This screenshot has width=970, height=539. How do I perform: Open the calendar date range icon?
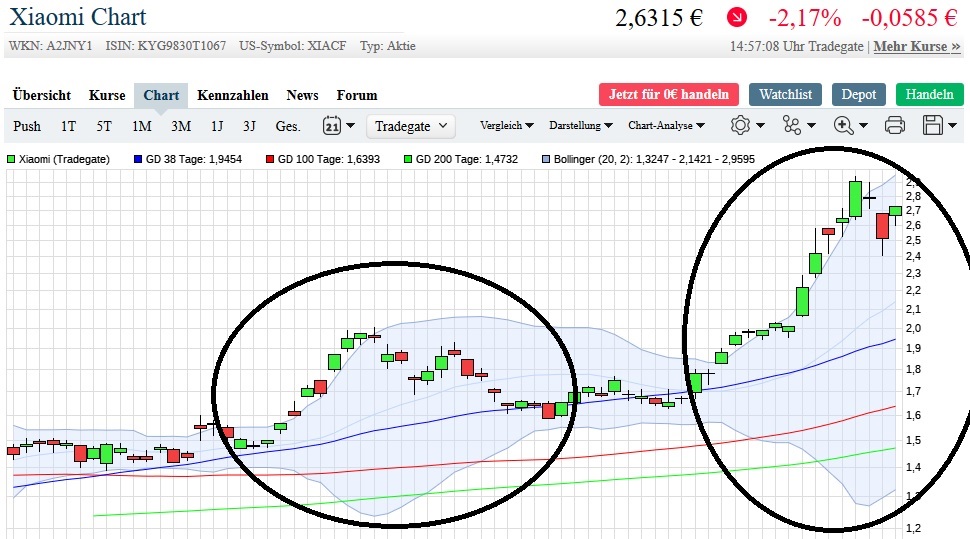tap(332, 126)
